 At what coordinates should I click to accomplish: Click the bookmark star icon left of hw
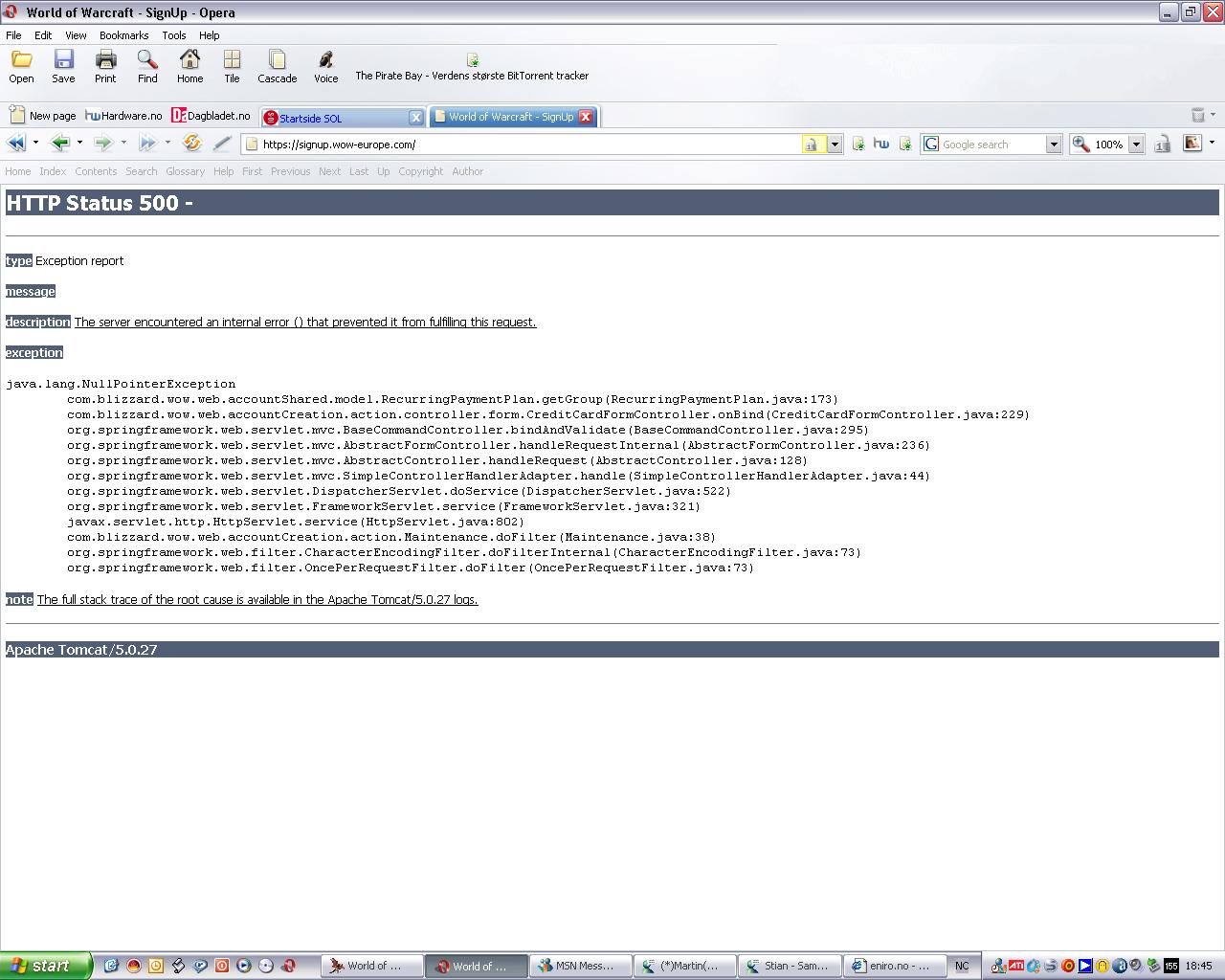click(x=858, y=145)
